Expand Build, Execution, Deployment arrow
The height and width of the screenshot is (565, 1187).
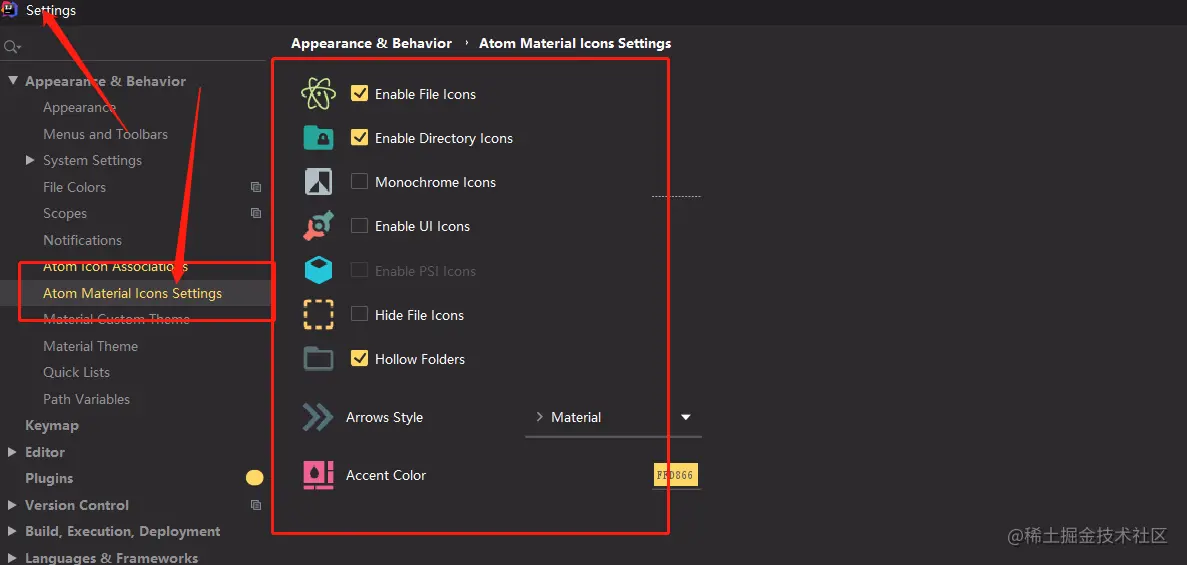12,531
